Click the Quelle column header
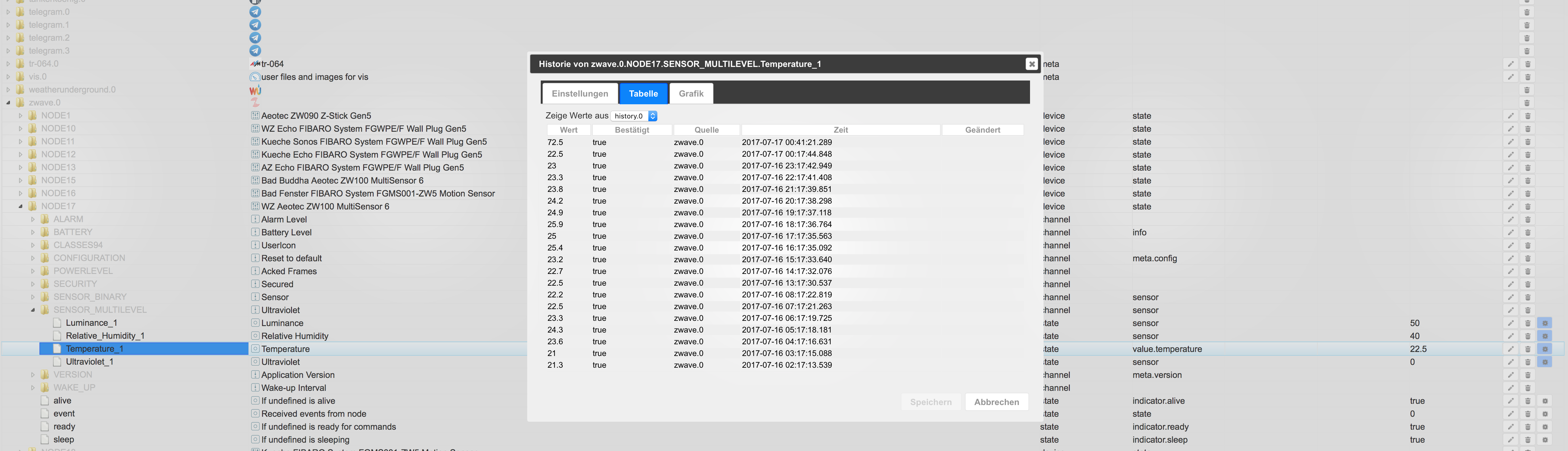 pos(707,130)
